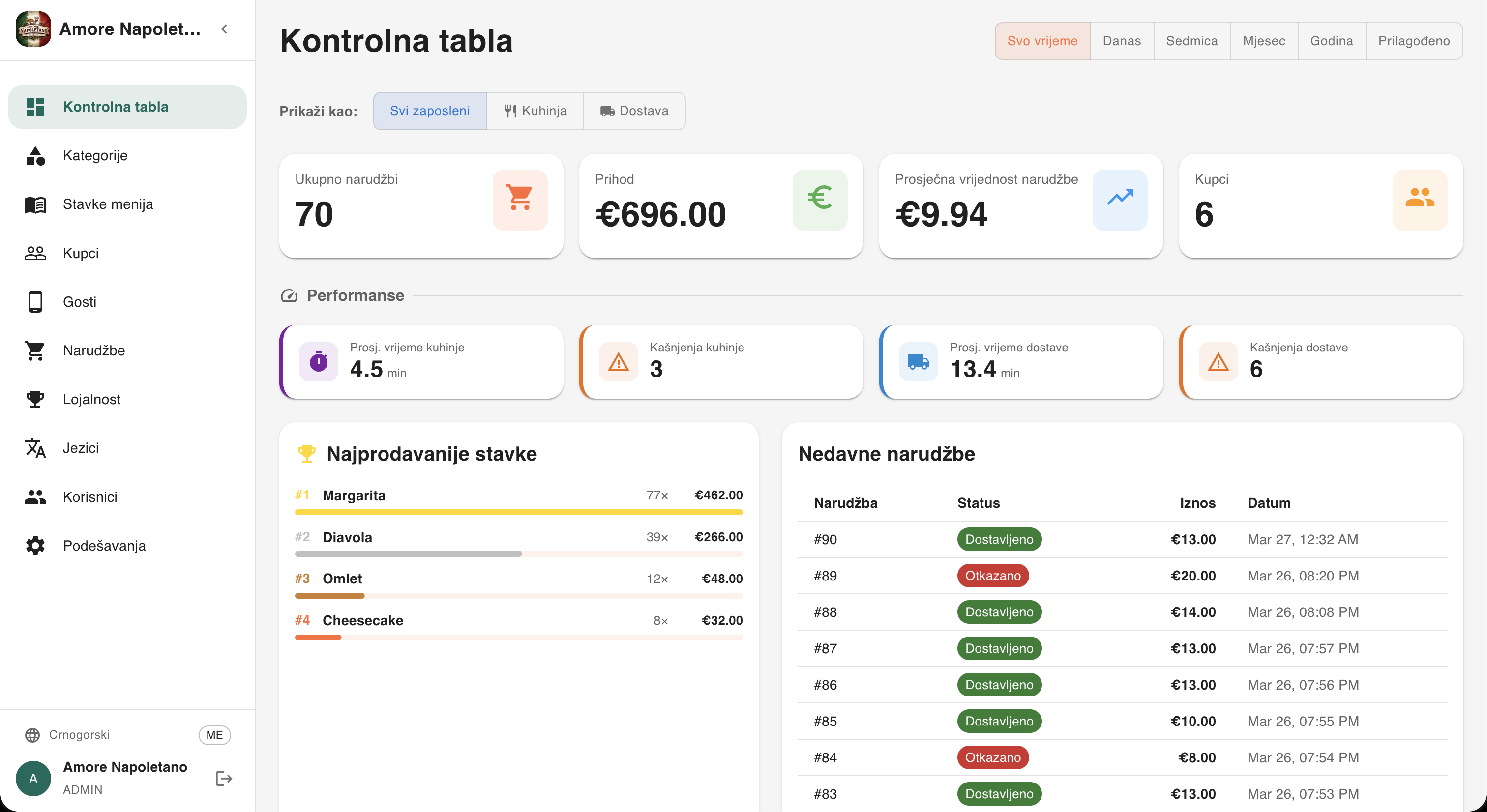Open the Kupci section in sidebar
Screen dimensions: 1487x812
[x=80, y=253]
